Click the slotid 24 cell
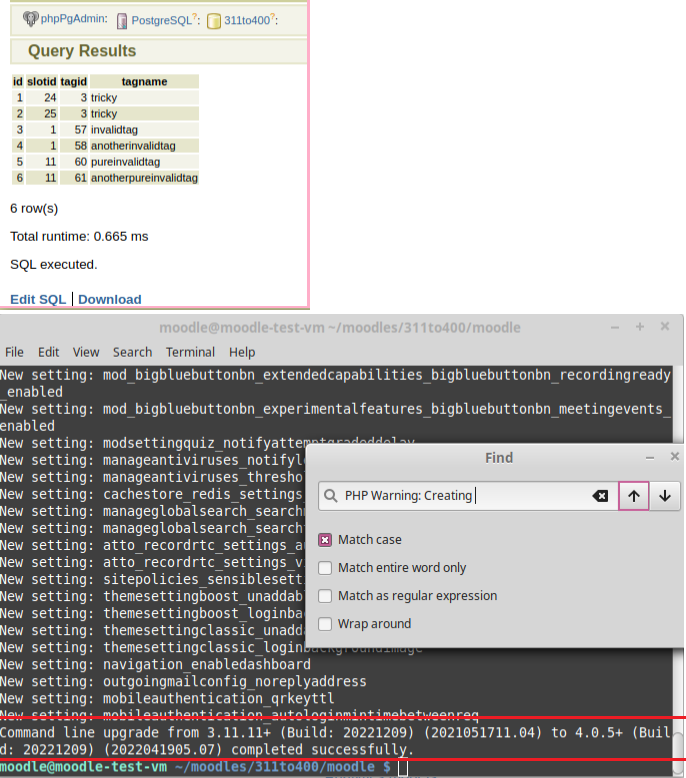Screen dimensions: 686x778 (42, 98)
